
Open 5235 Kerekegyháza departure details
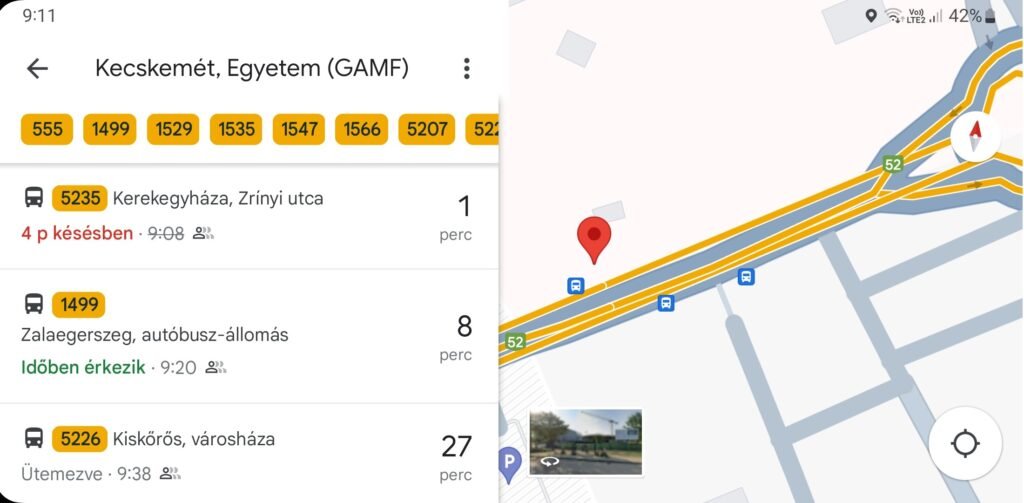(249, 216)
